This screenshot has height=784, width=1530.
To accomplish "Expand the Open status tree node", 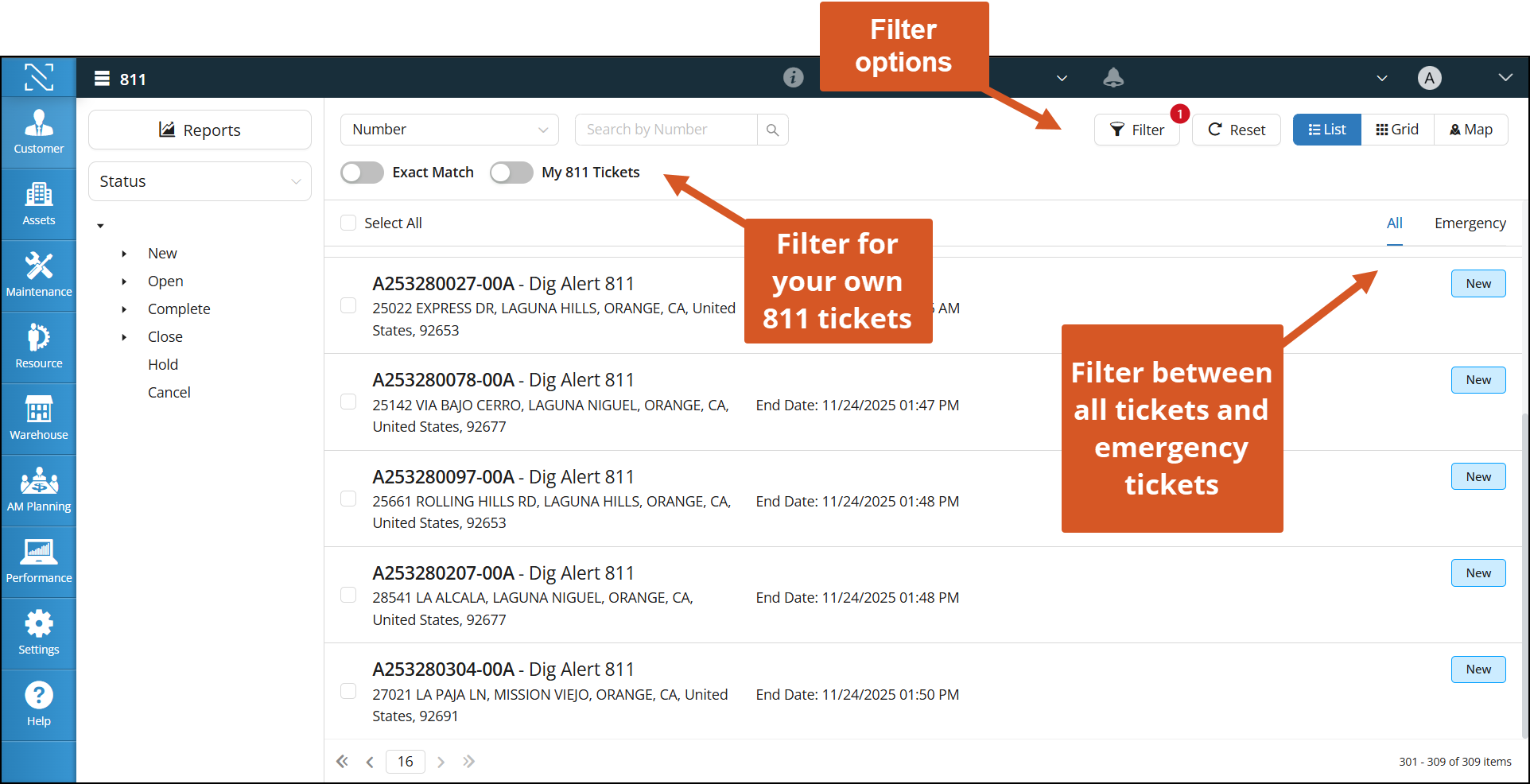I will (x=124, y=281).
